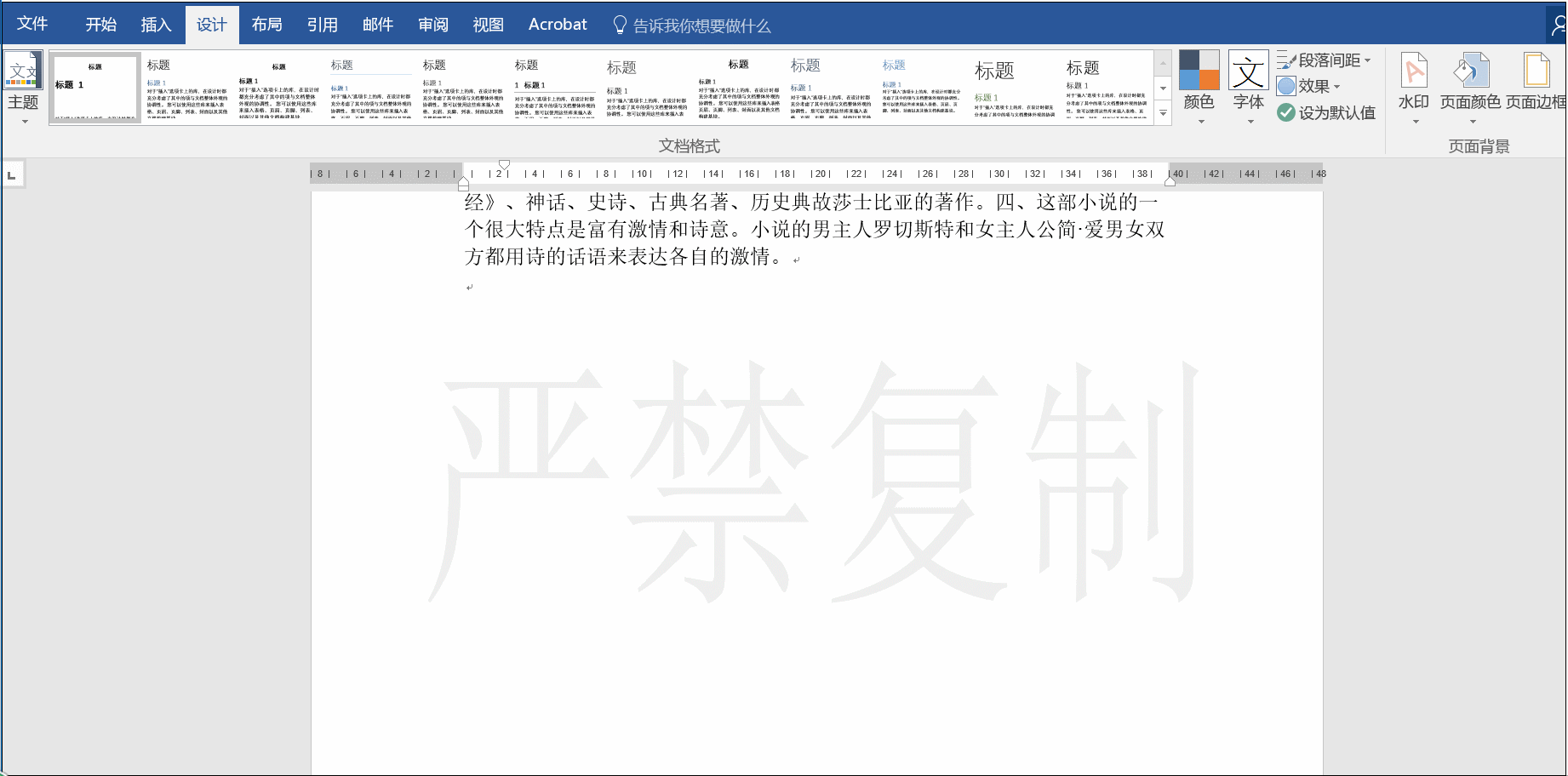
Task: Open the 水印 (Watermark) gallery
Action: pos(1413,85)
